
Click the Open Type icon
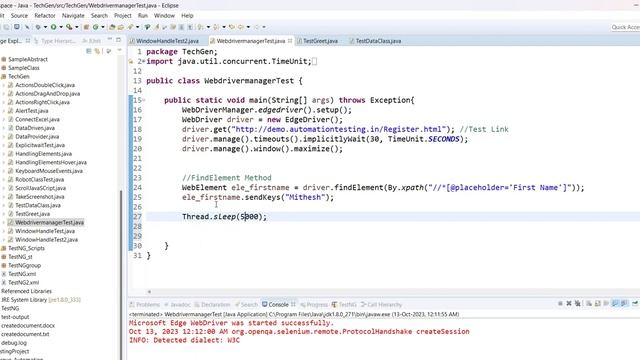(x=112, y=27)
